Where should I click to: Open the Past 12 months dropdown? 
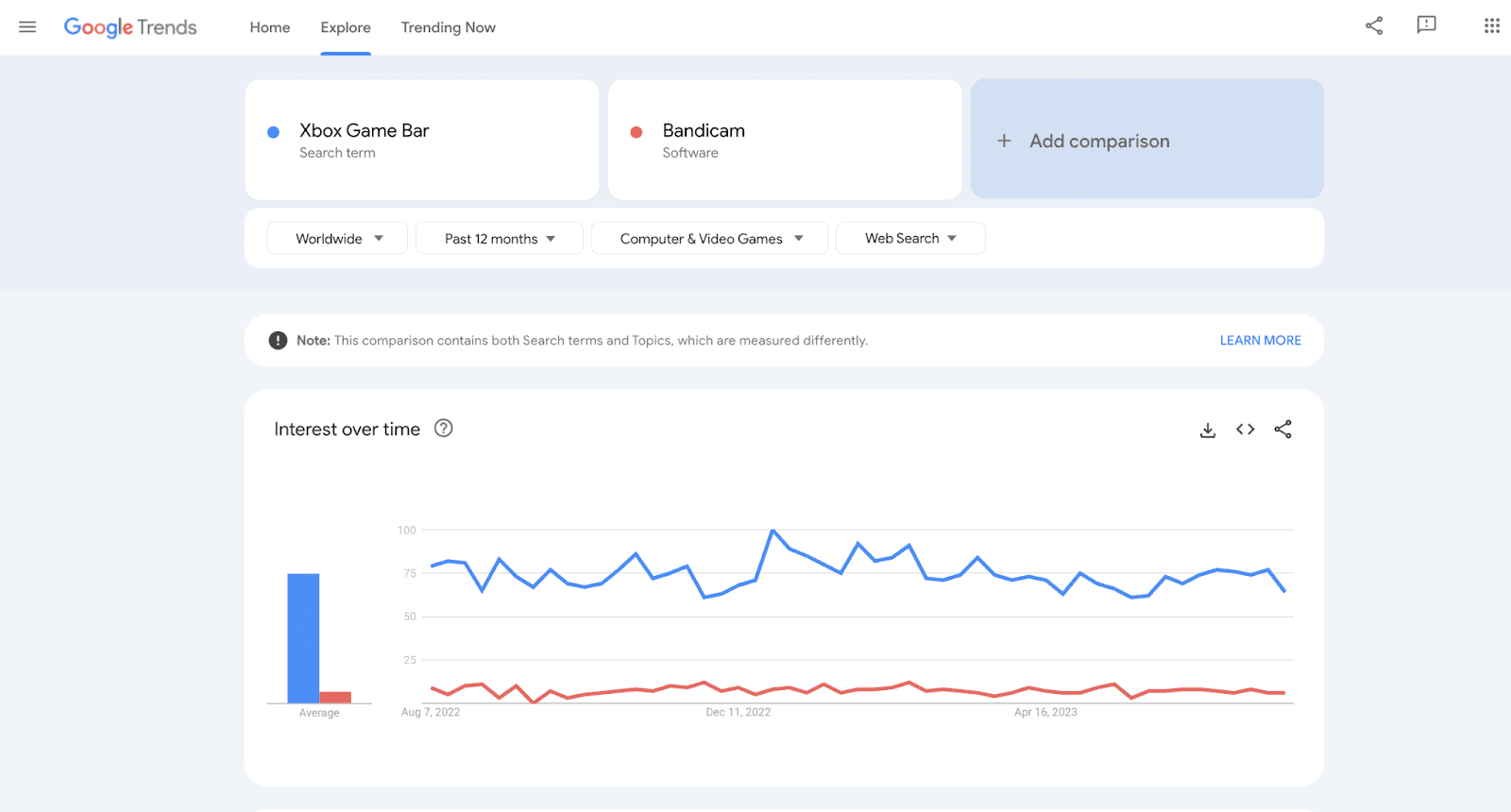tap(499, 239)
